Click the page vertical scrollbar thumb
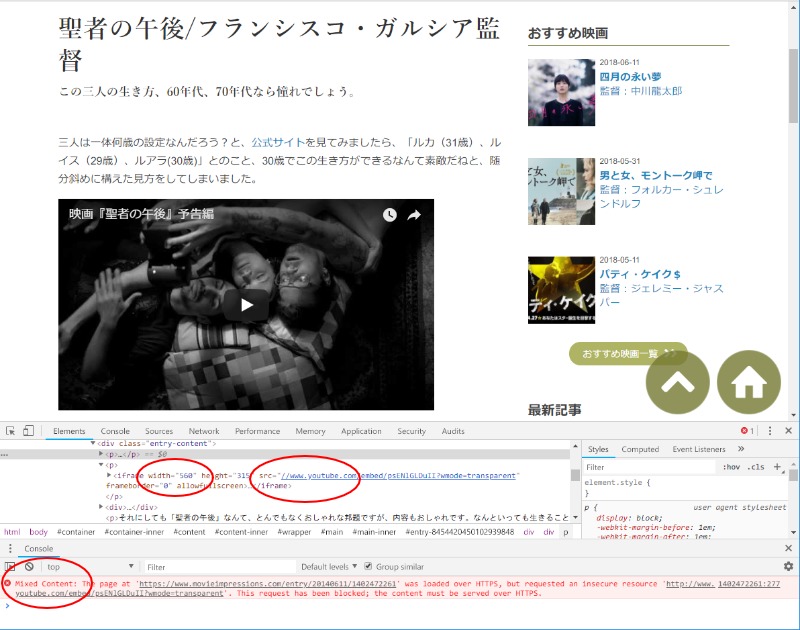800x630 pixels. pos(792,86)
